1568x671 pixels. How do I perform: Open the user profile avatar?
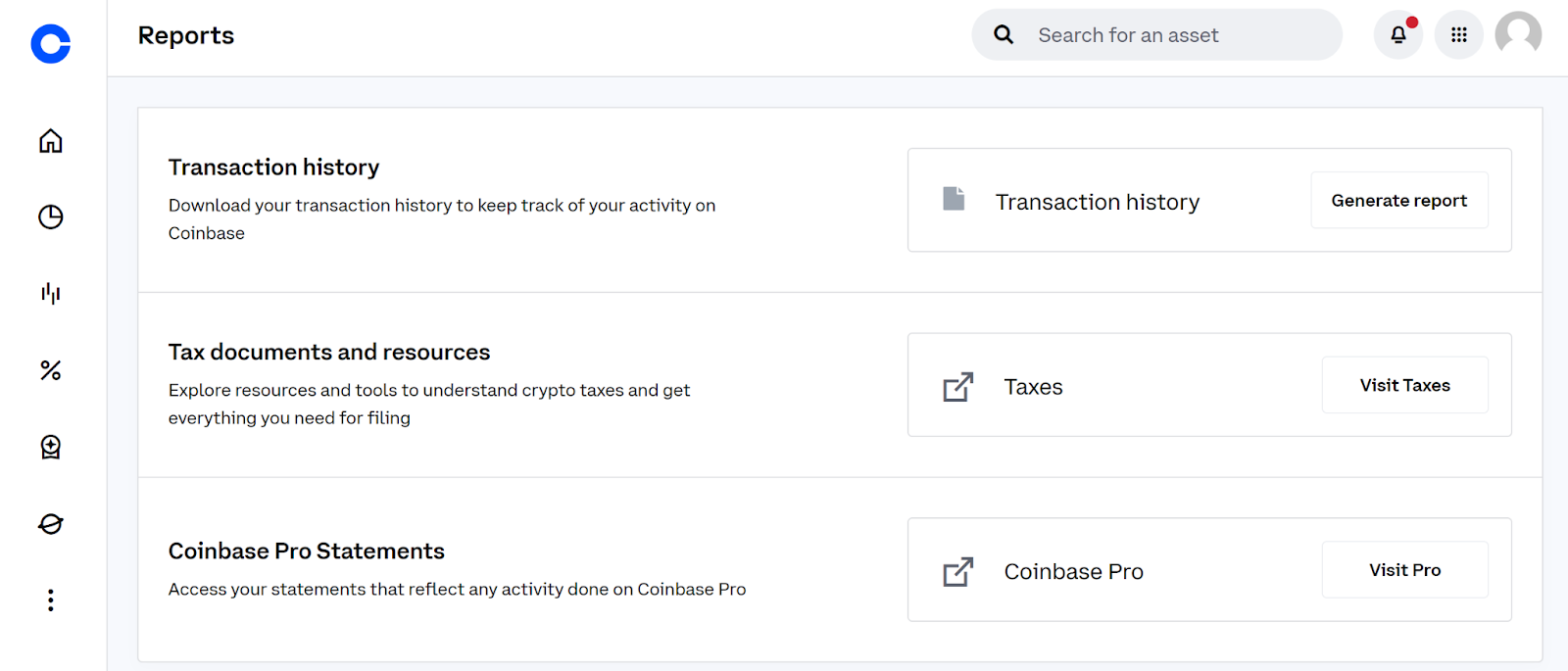coord(1518,35)
